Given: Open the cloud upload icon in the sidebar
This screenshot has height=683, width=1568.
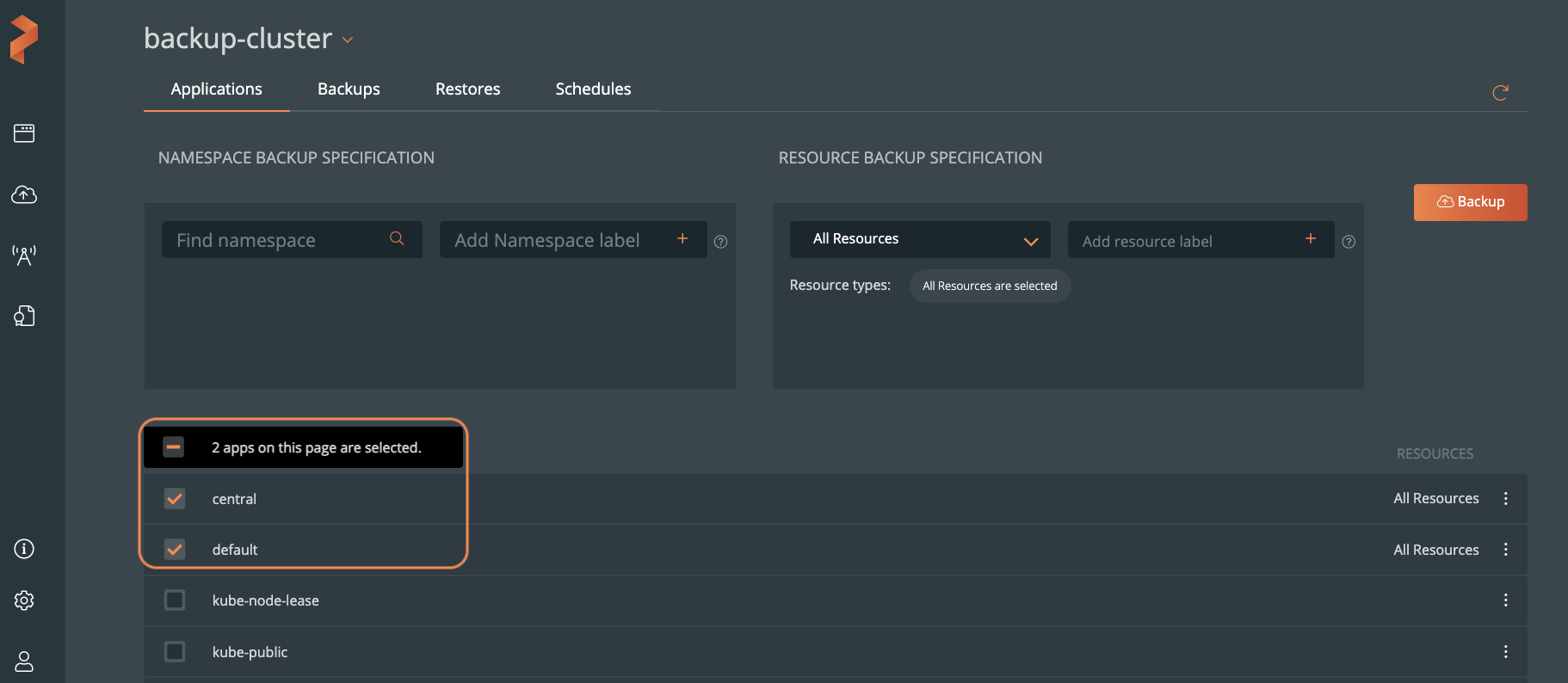Looking at the screenshot, I should click(24, 194).
